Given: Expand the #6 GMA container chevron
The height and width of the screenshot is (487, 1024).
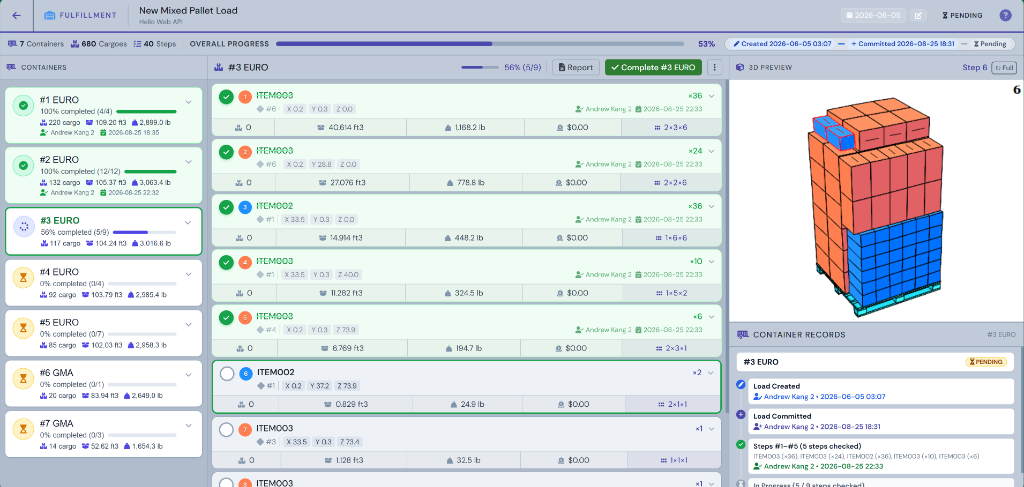Looking at the screenshot, I should click(x=188, y=375).
